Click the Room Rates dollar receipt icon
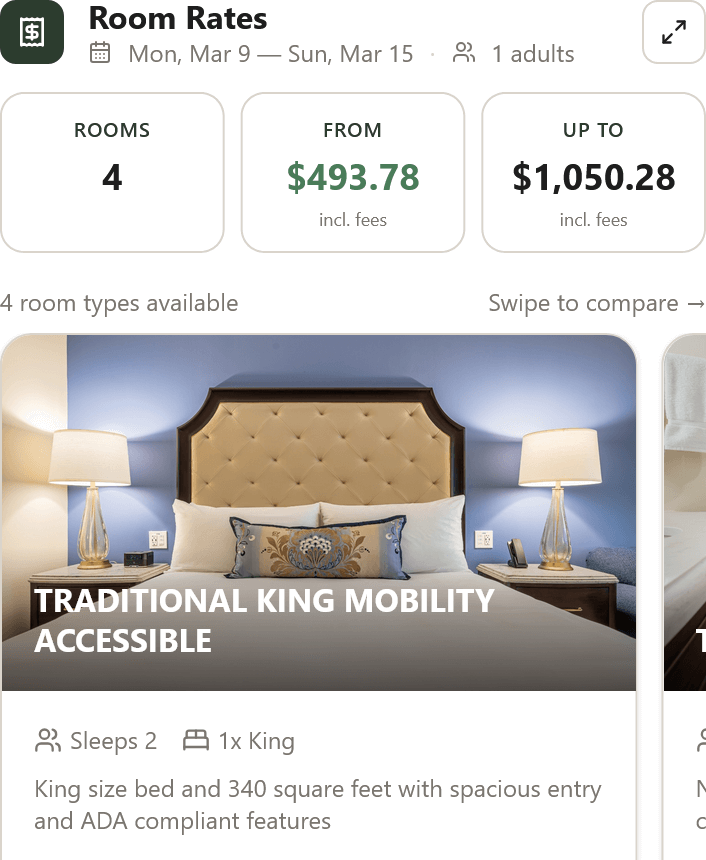This screenshot has height=860, width=706. [x=32, y=32]
